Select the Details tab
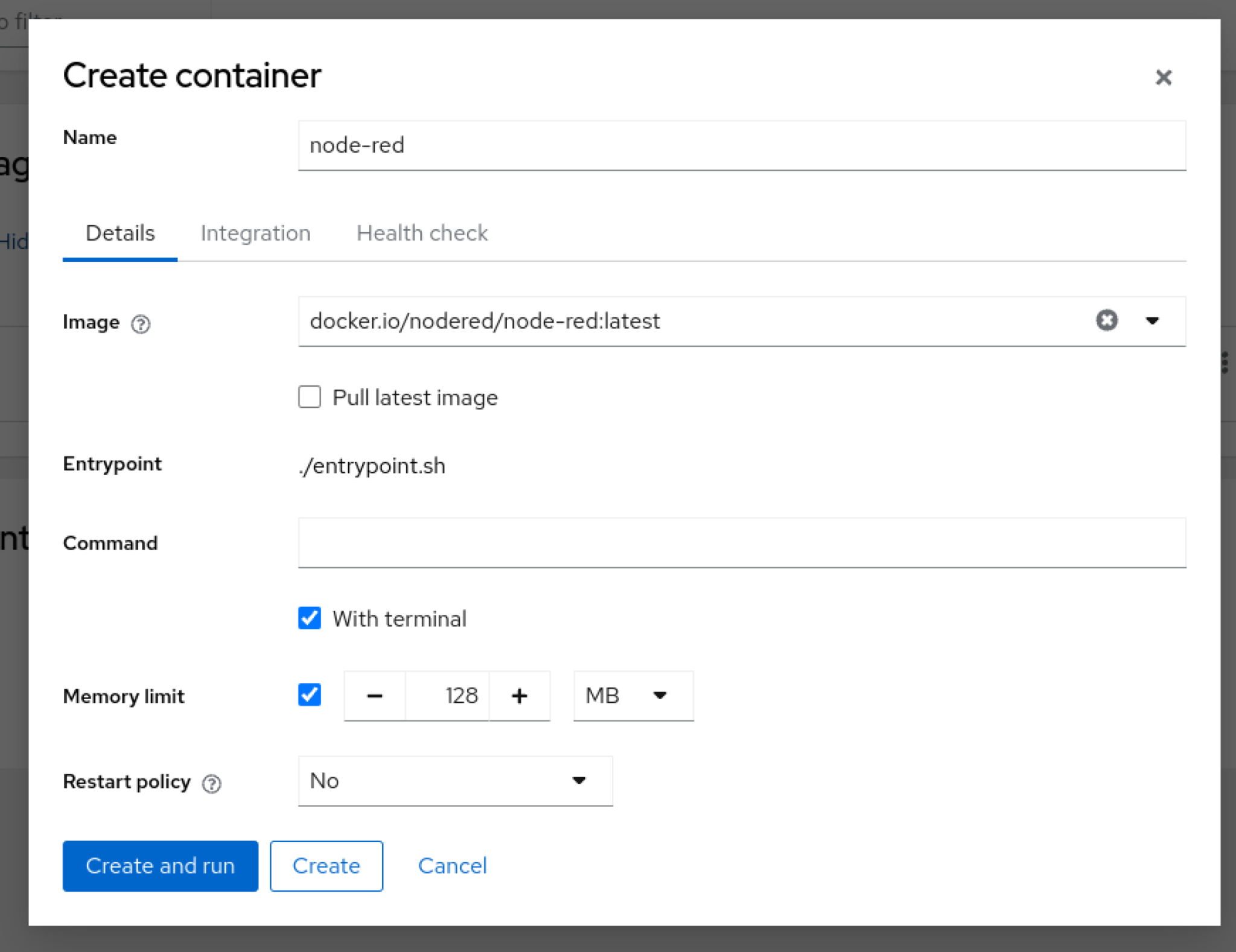 pyautogui.click(x=120, y=233)
